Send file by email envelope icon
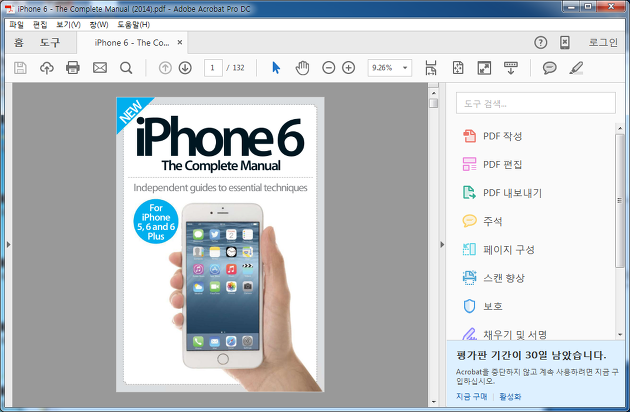The width and height of the screenshot is (630, 412). [x=100, y=68]
